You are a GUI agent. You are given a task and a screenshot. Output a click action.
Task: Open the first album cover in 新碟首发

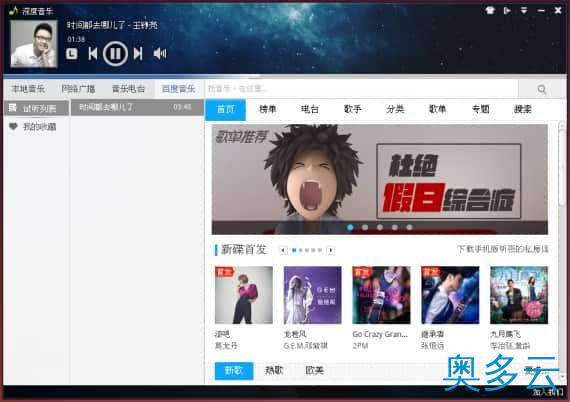pyautogui.click(x=244, y=295)
